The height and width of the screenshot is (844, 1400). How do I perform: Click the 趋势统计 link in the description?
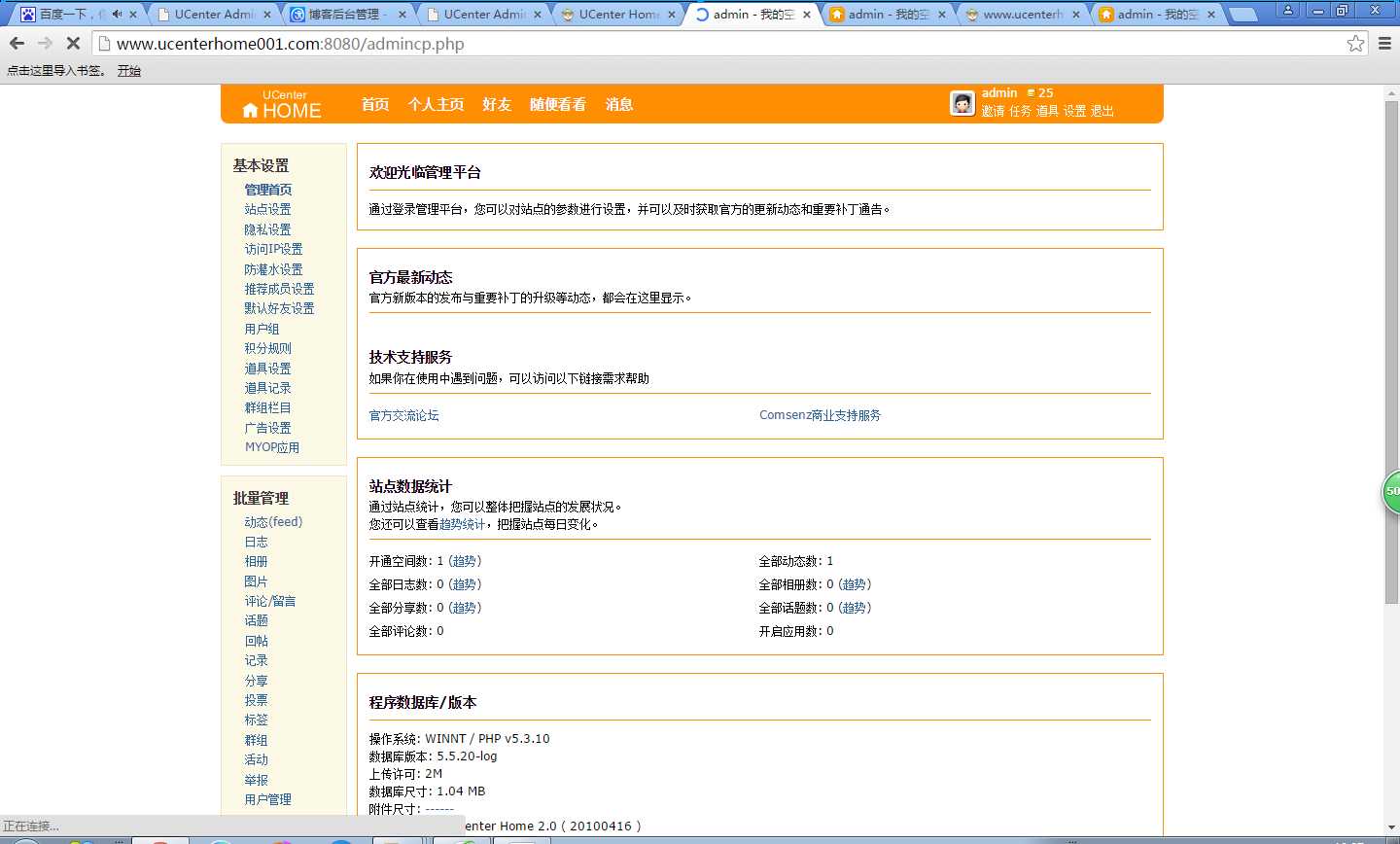462,524
